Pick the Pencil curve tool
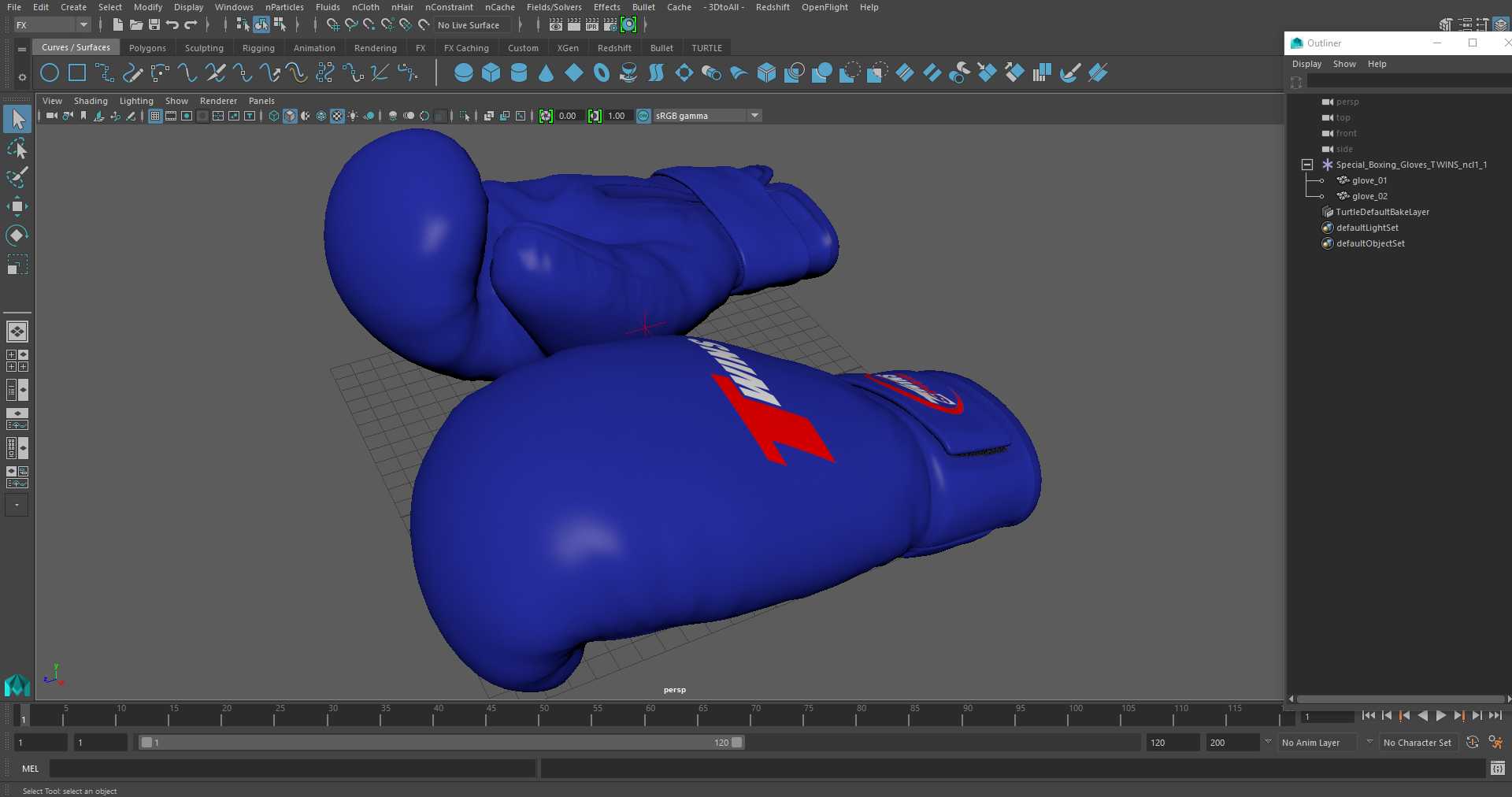Image resolution: width=1512 pixels, height=797 pixels. point(132,73)
